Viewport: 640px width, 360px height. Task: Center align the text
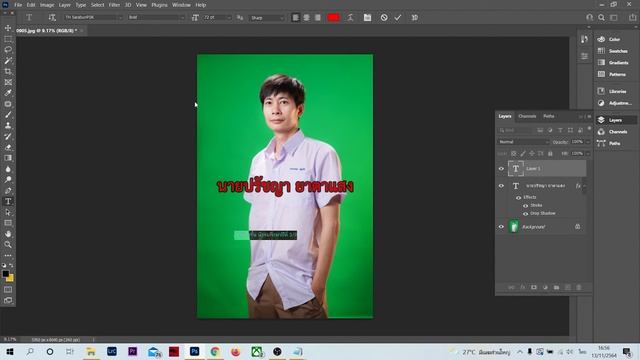(306, 18)
